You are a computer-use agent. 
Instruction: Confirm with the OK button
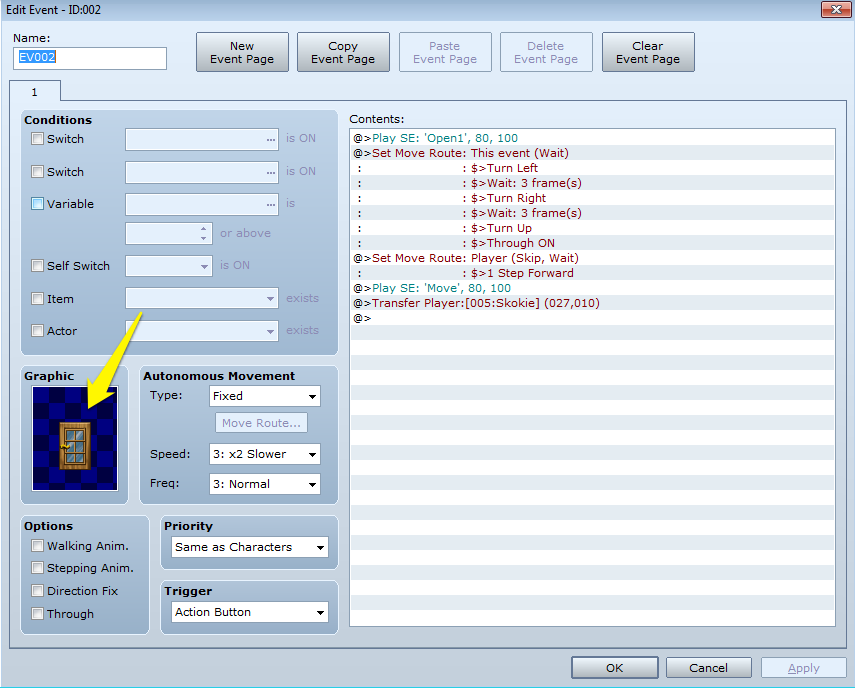(615, 668)
